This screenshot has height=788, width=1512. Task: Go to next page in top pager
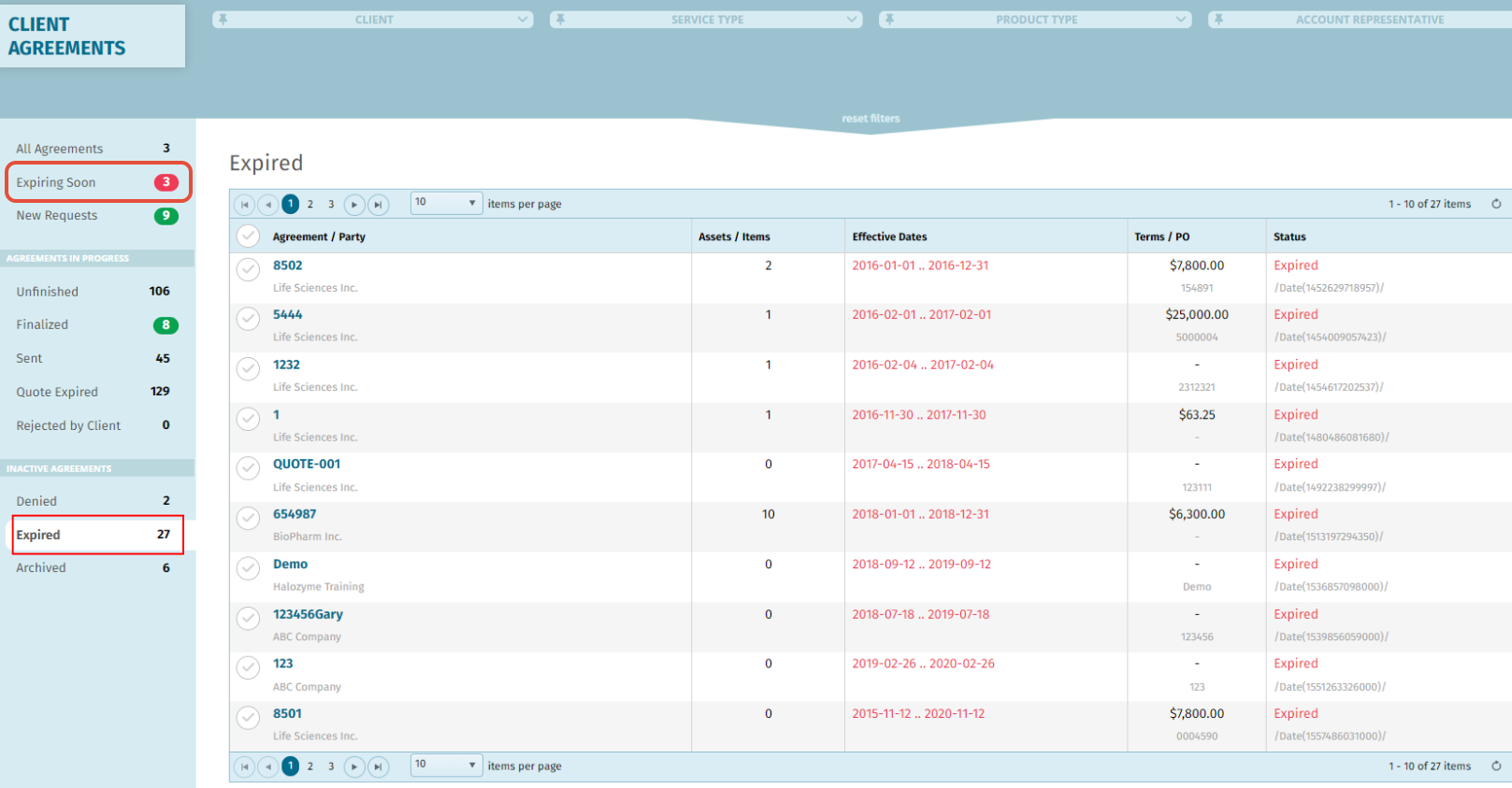point(354,204)
